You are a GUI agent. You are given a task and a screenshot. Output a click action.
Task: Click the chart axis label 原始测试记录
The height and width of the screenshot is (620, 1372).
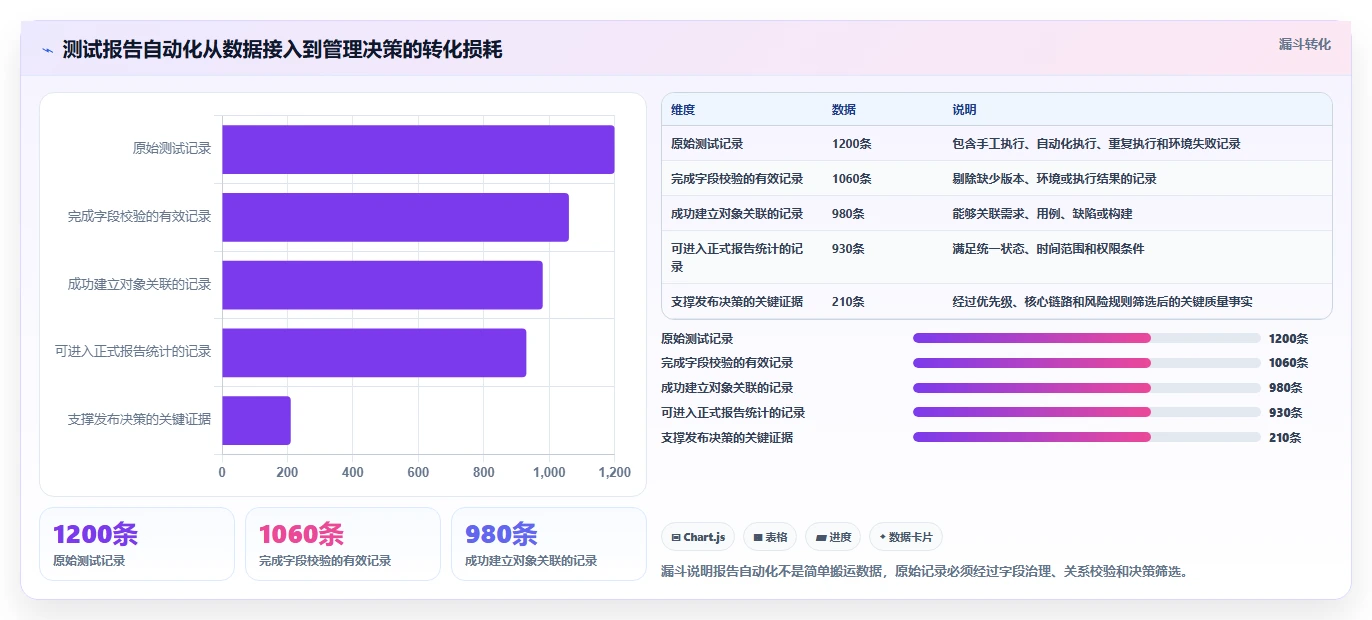pyautogui.click(x=172, y=149)
